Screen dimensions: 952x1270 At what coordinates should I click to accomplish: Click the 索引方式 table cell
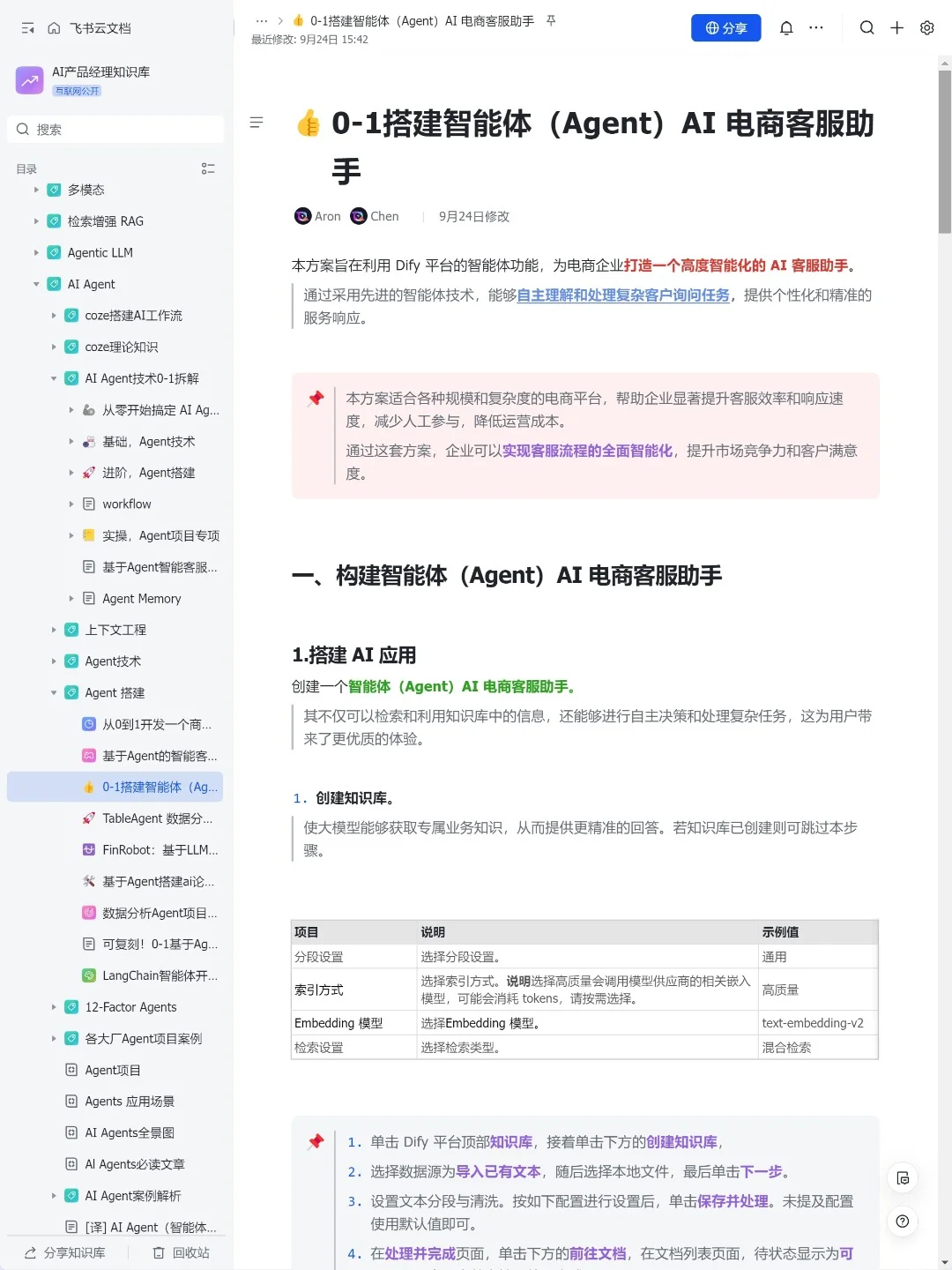click(354, 990)
